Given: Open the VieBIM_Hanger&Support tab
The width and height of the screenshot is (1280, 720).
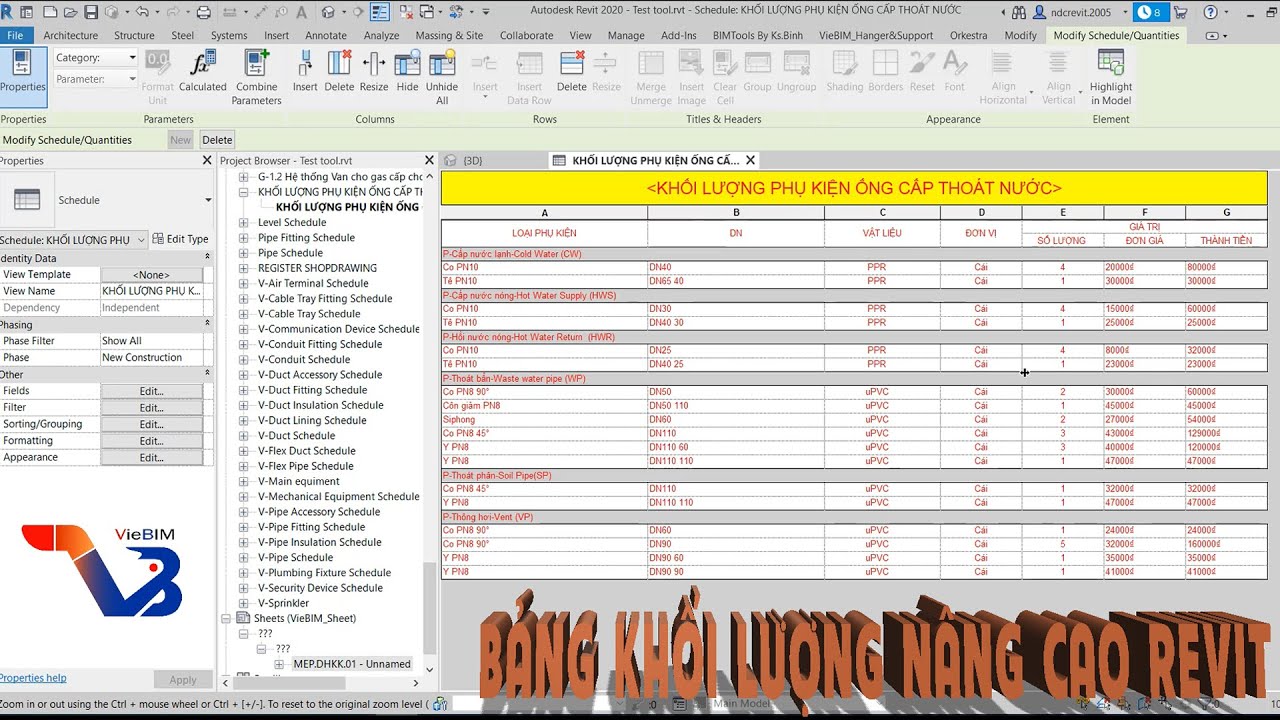Looking at the screenshot, I should point(875,35).
